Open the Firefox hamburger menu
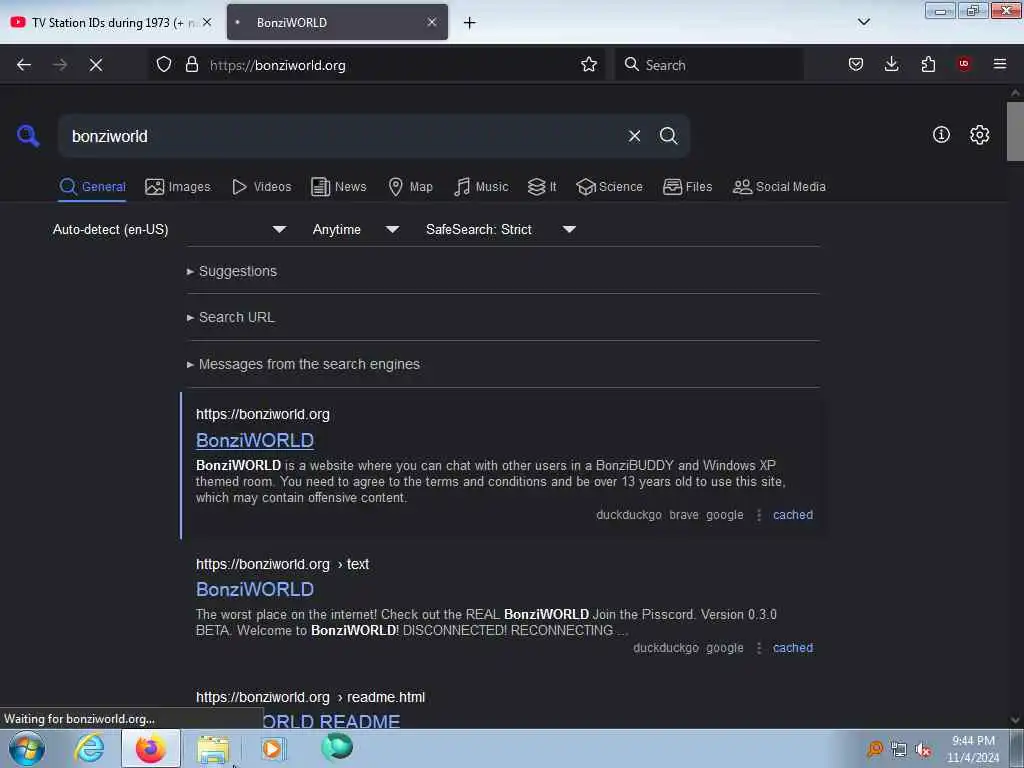1024x768 pixels. pos(1000,64)
